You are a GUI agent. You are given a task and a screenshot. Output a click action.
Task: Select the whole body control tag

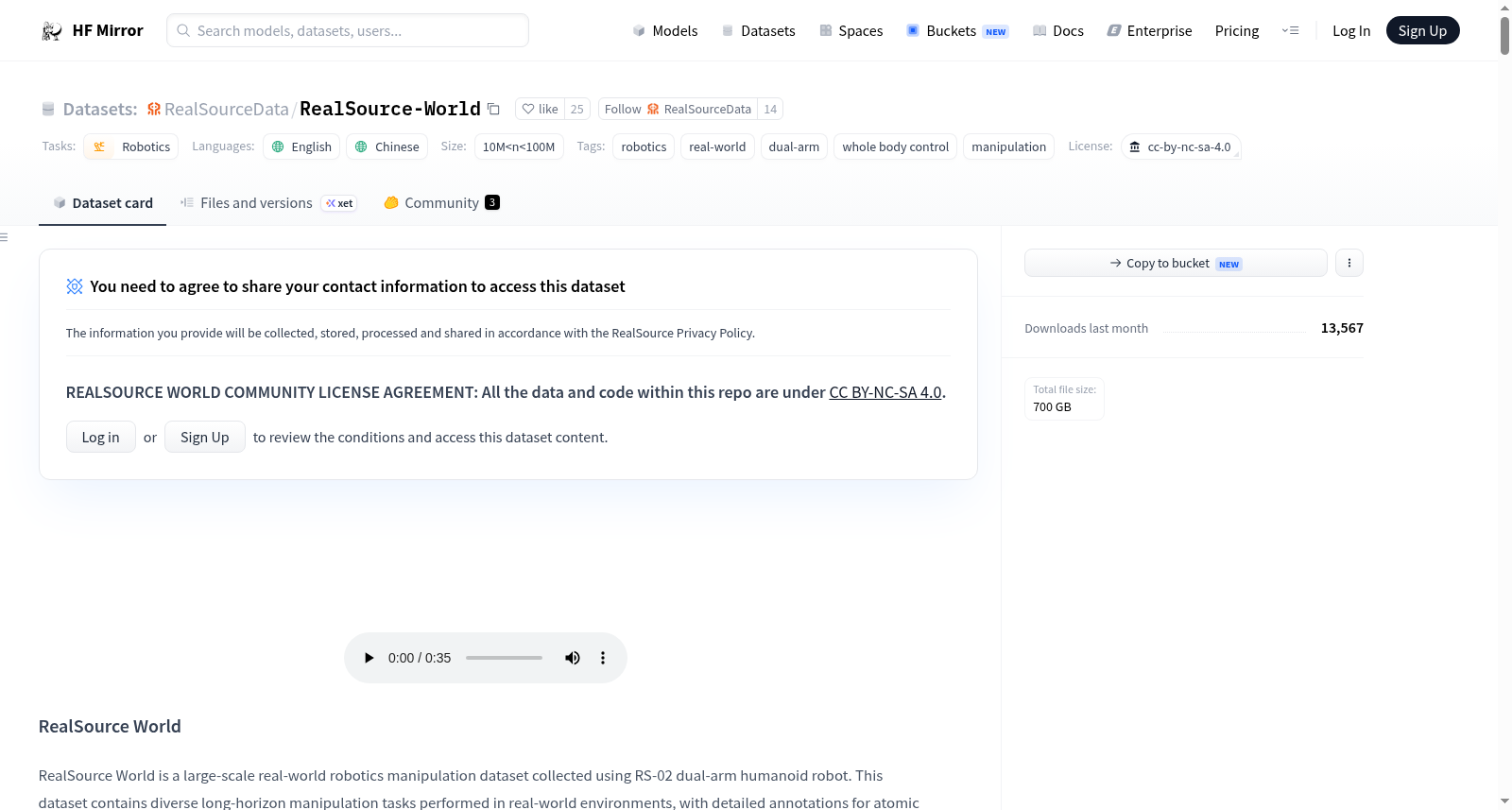[x=896, y=146]
